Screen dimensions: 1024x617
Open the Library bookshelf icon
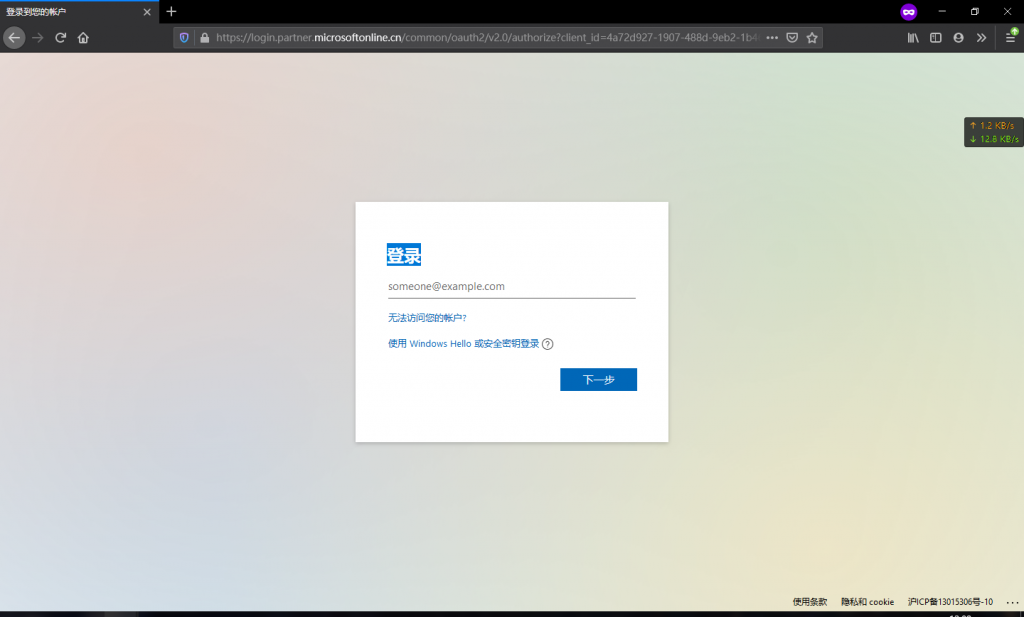(913, 38)
